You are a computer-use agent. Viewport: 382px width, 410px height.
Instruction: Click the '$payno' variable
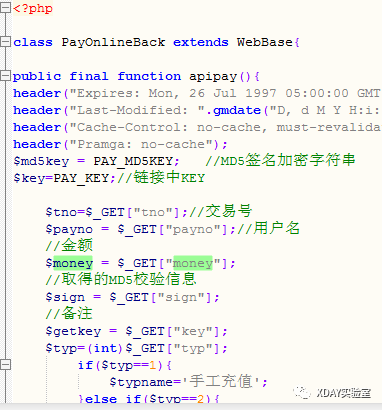(x=69, y=230)
